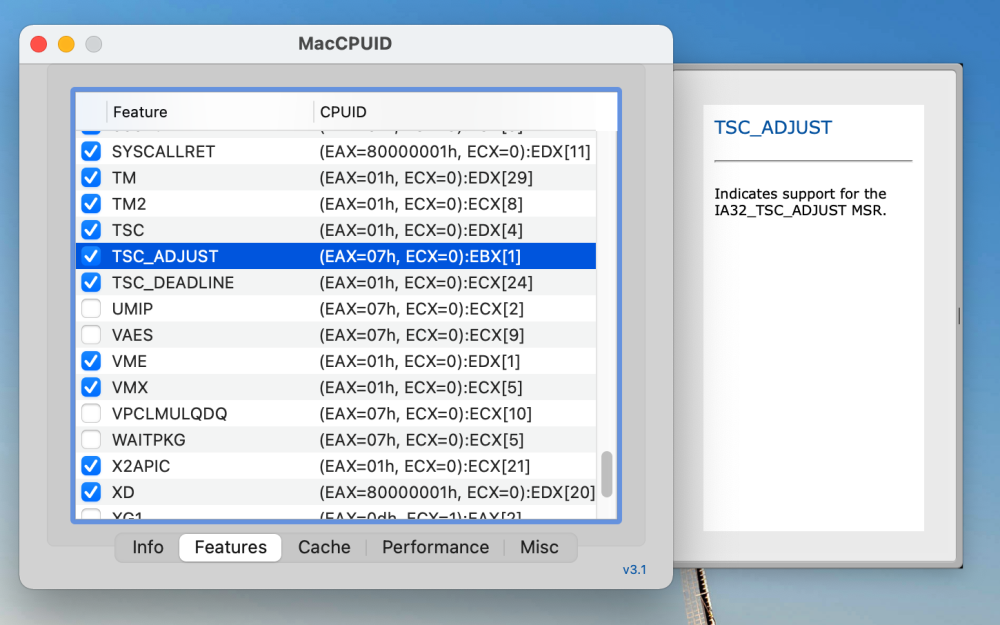Select the TM2 feature name
Image resolution: width=1000 pixels, height=625 pixels.
tap(129, 203)
